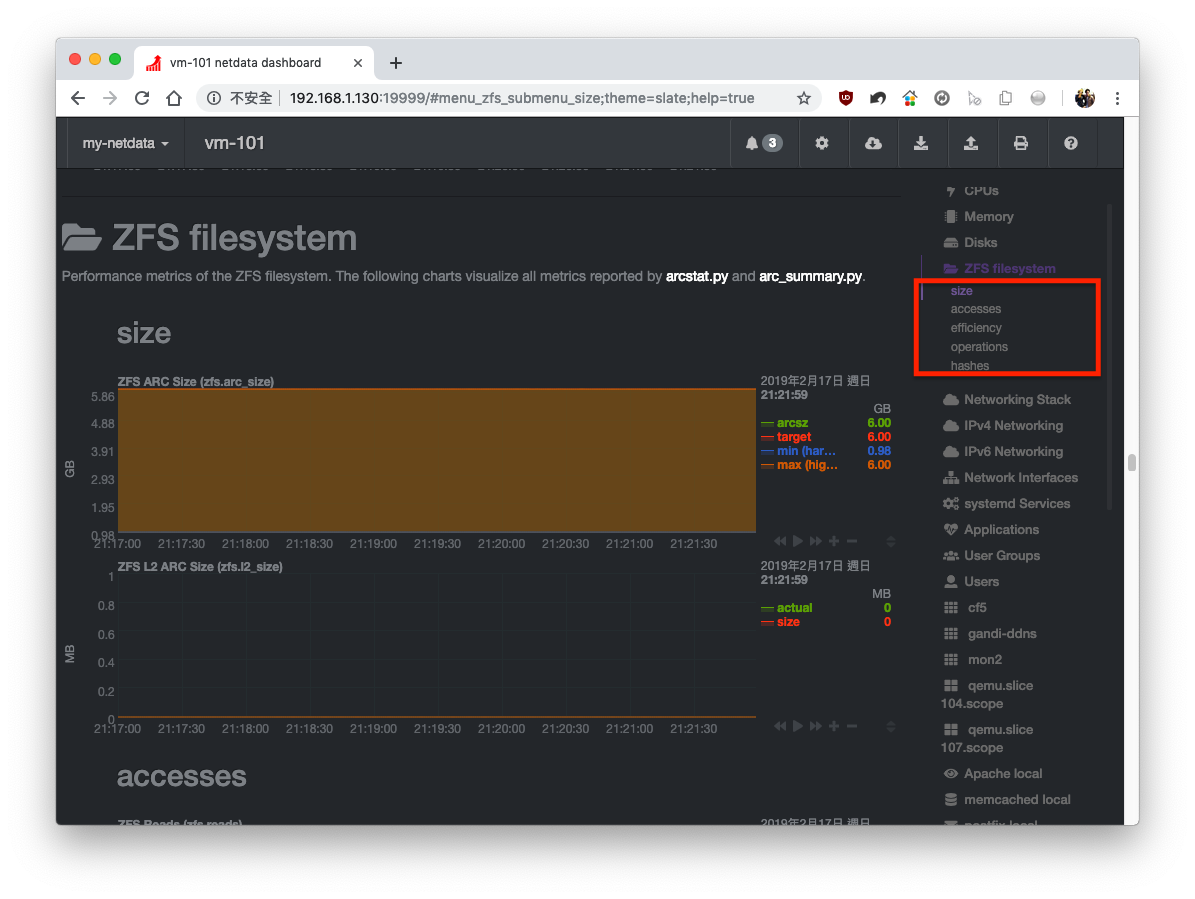Screen dimensions: 1195x899
Task: Click the cloud download update icon
Action: 873,143
